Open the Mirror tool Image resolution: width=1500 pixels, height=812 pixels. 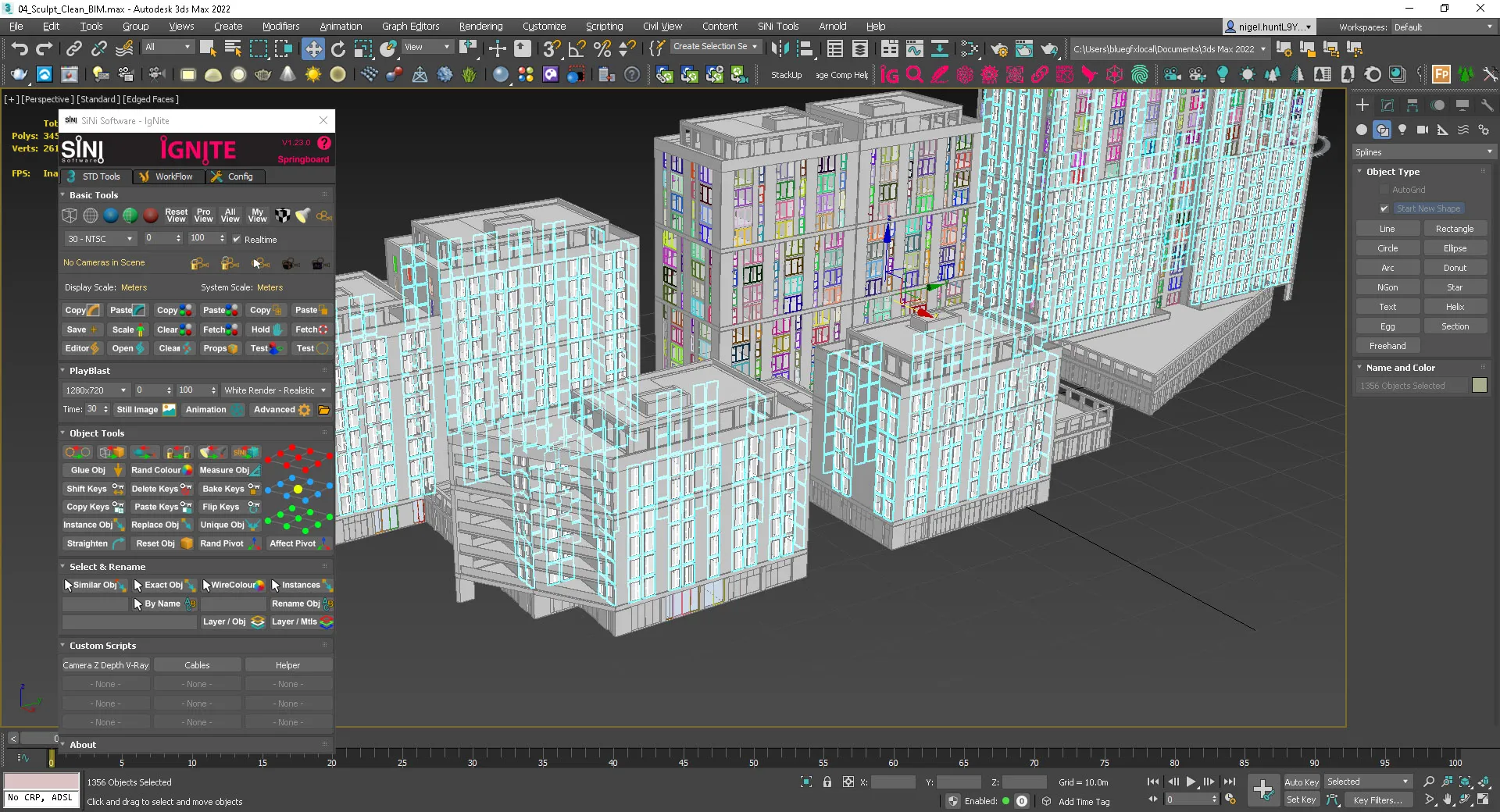tap(779, 48)
